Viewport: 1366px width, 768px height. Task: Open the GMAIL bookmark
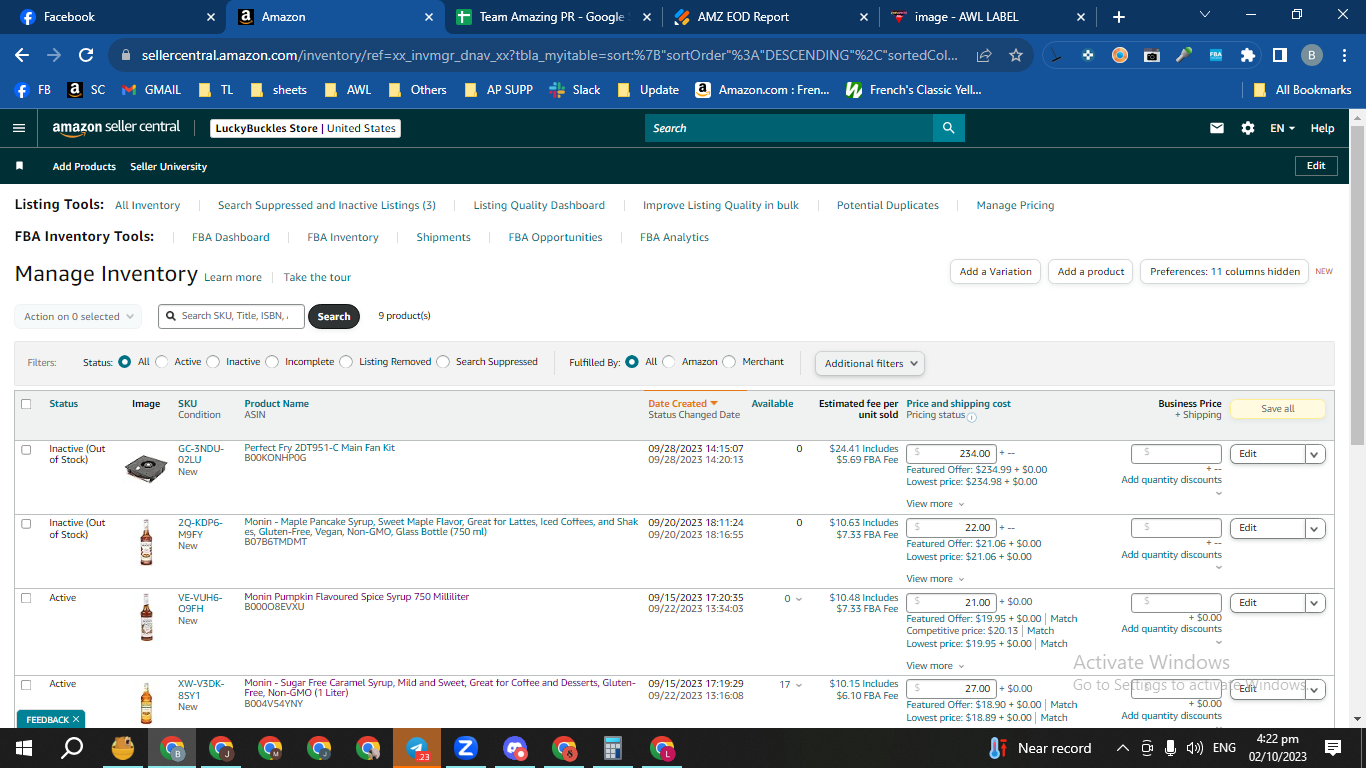click(151, 90)
